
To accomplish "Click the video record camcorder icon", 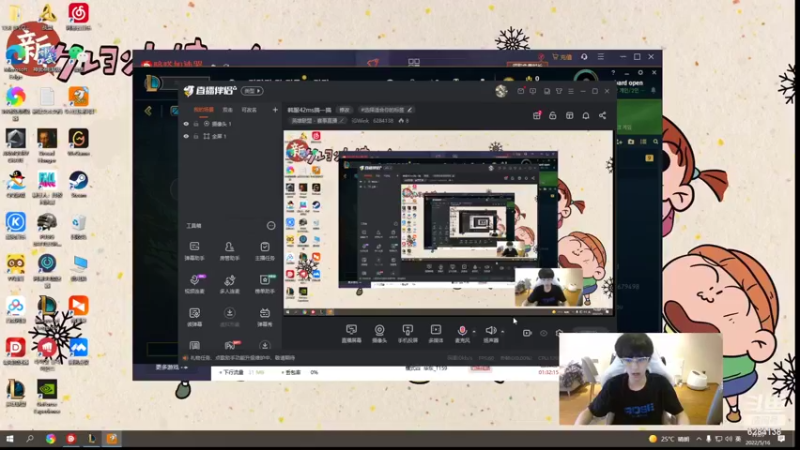I will [527, 333].
